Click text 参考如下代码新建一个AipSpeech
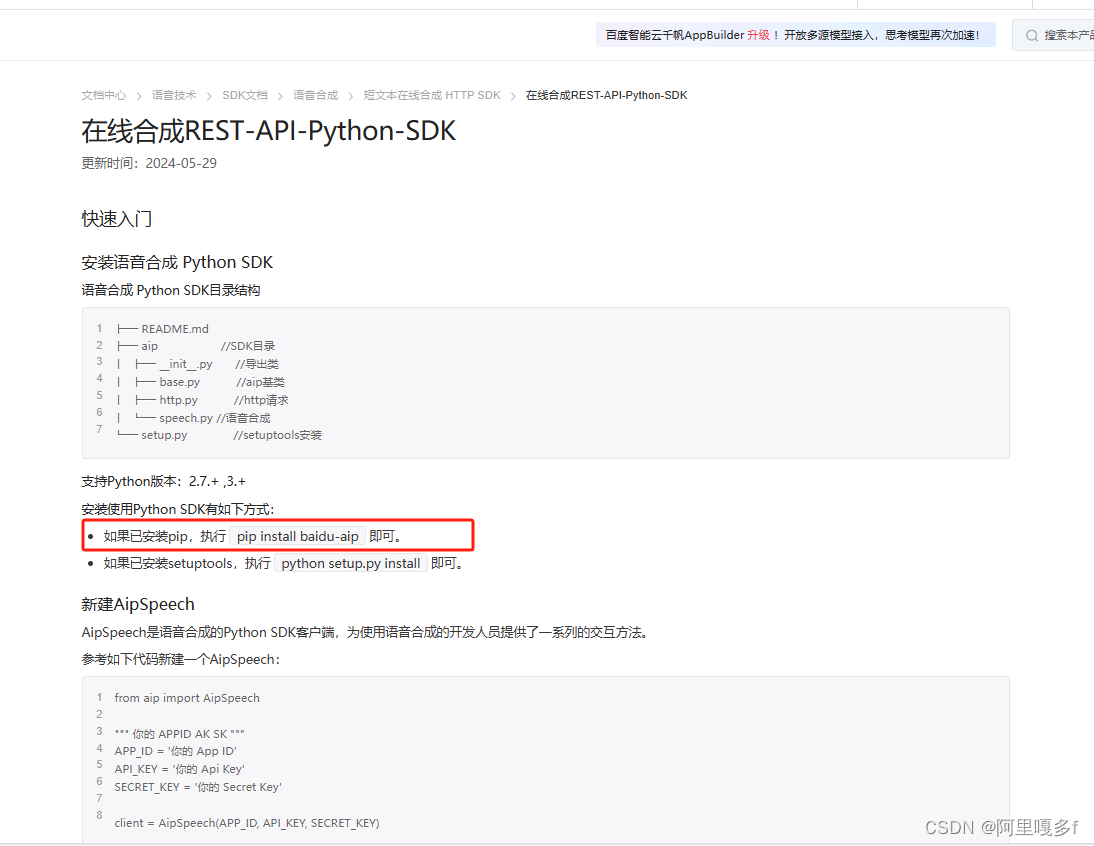 point(181,659)
